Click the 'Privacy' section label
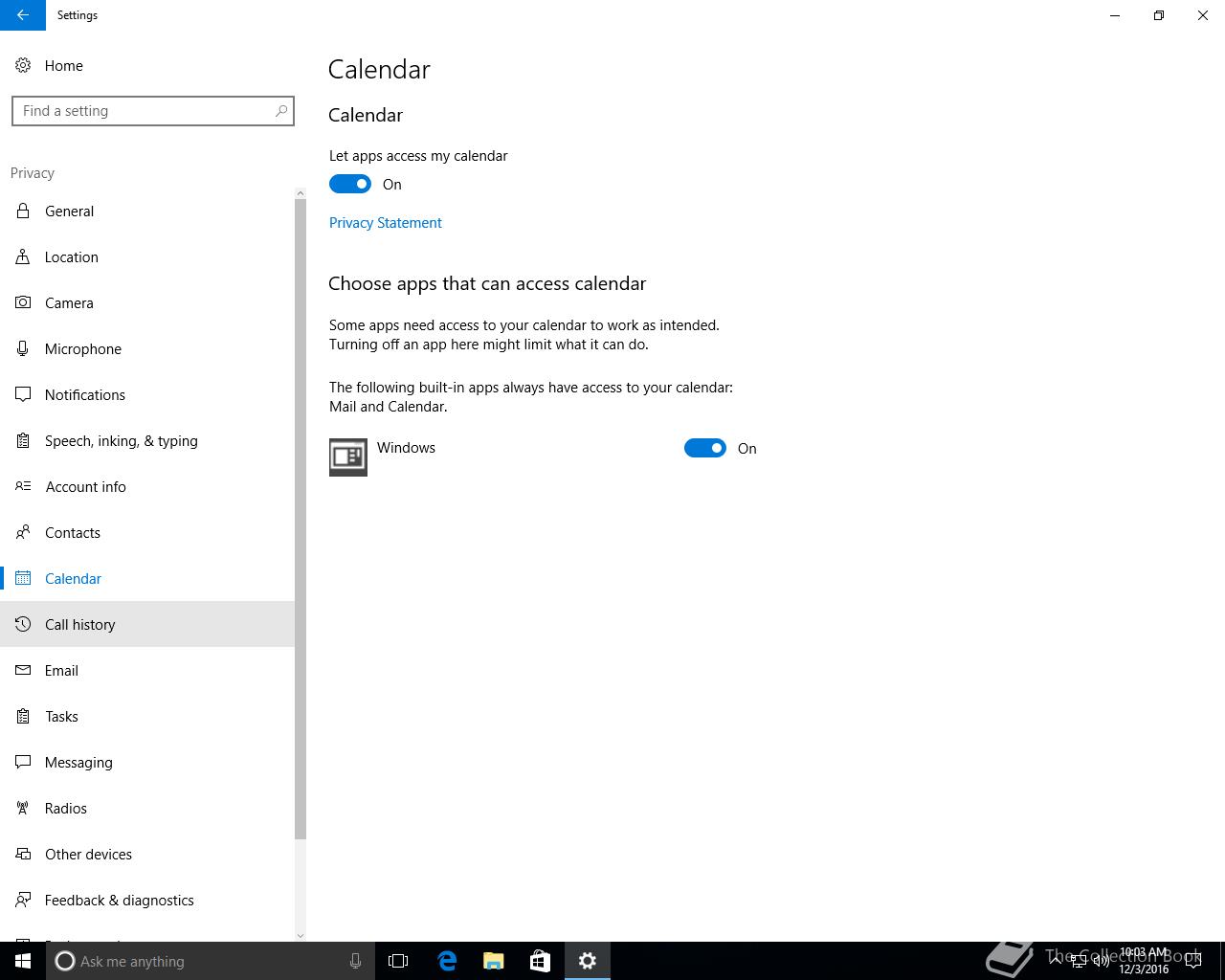Viewport: 1225px width, 980px height. (33, 173)
